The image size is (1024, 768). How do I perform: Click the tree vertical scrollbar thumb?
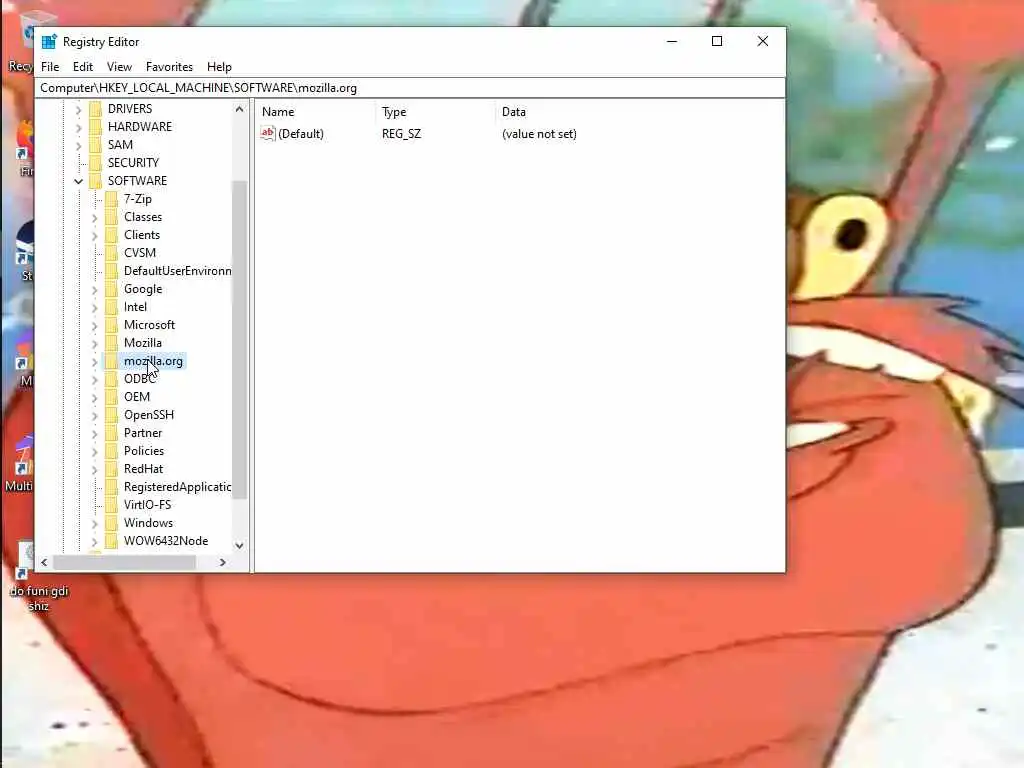239,340
